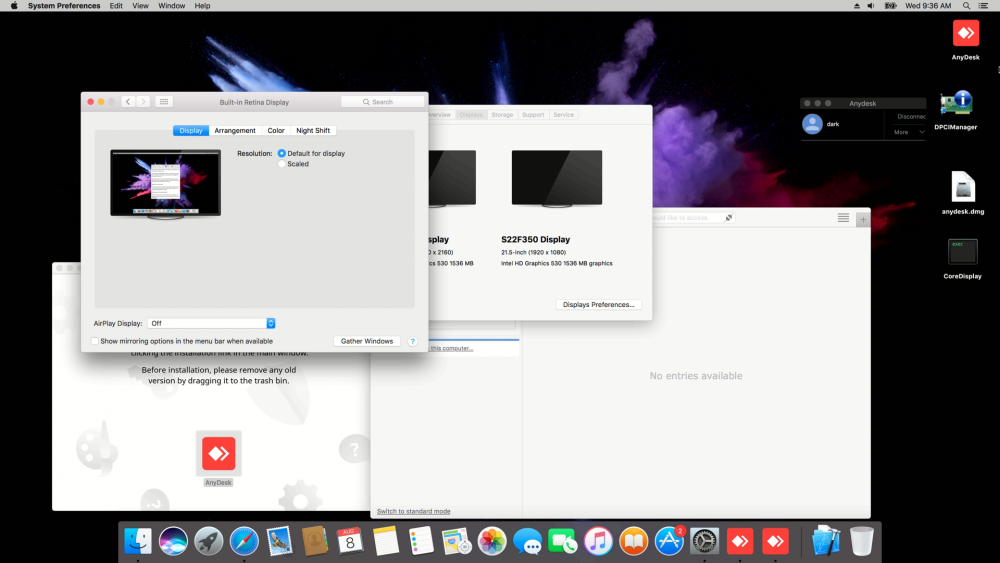
Task: Select Scaled resolution option
Action: point(281,164)
